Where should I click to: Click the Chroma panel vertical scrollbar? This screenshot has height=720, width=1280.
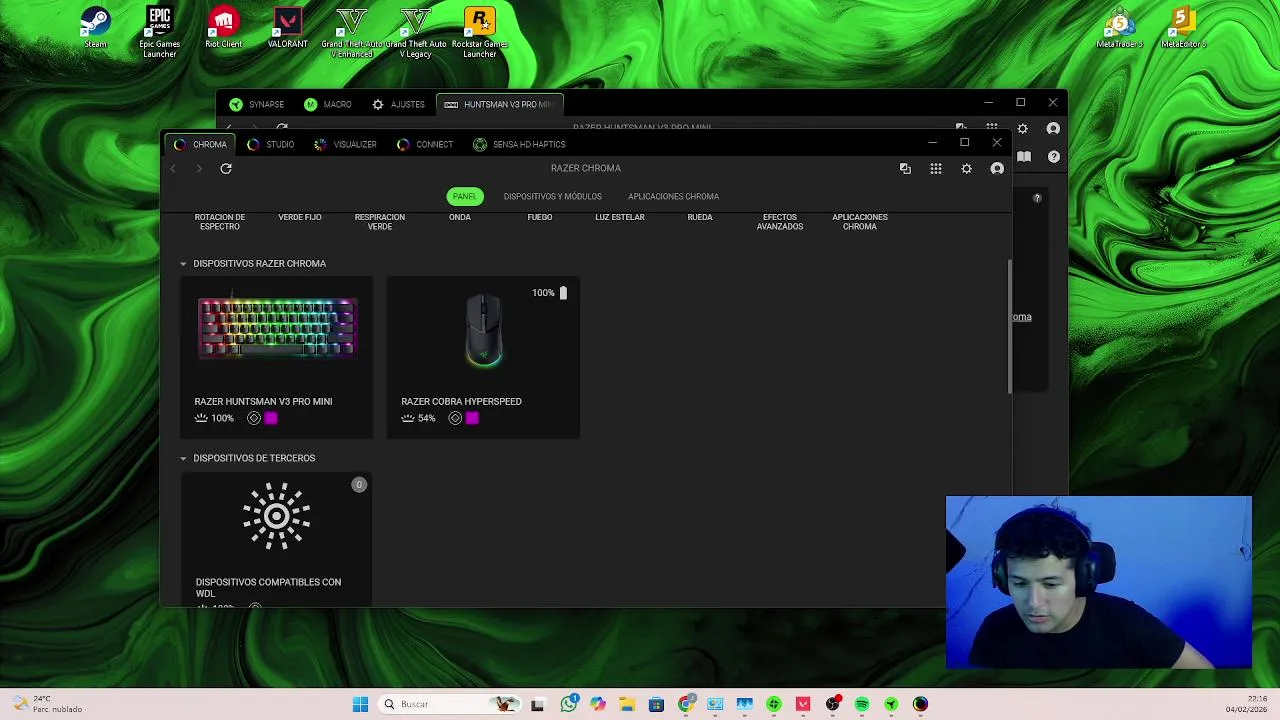pyautogui.click(x=1009, y=327)
